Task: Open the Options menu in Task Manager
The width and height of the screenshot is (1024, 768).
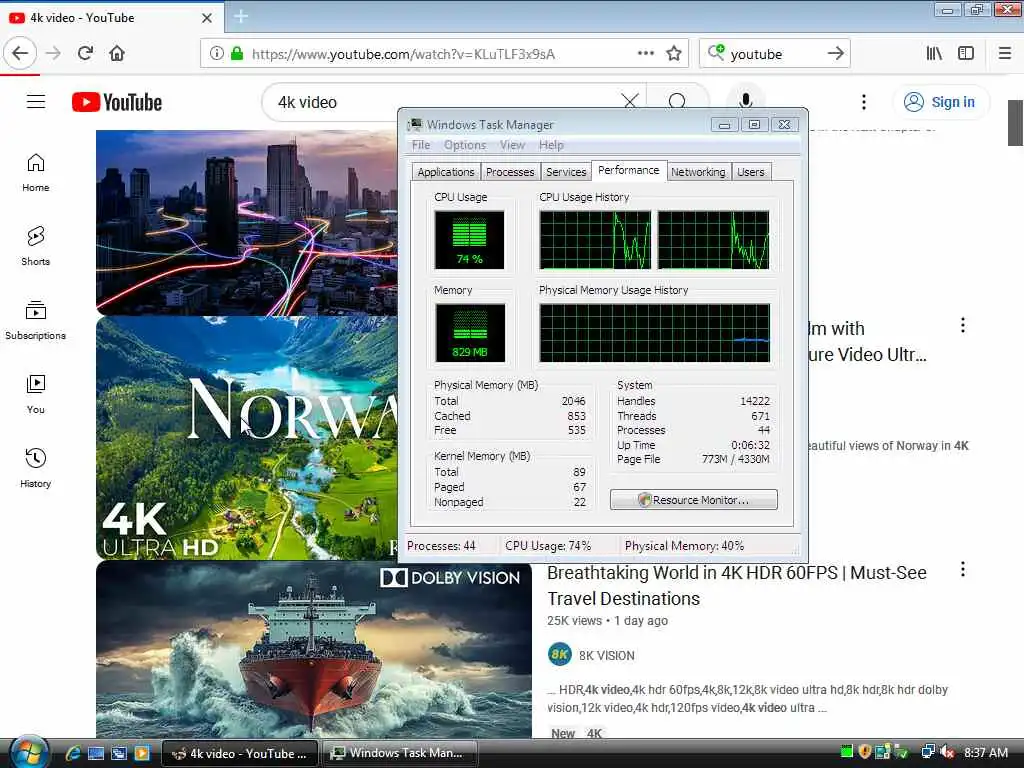Action: [465, 145]
